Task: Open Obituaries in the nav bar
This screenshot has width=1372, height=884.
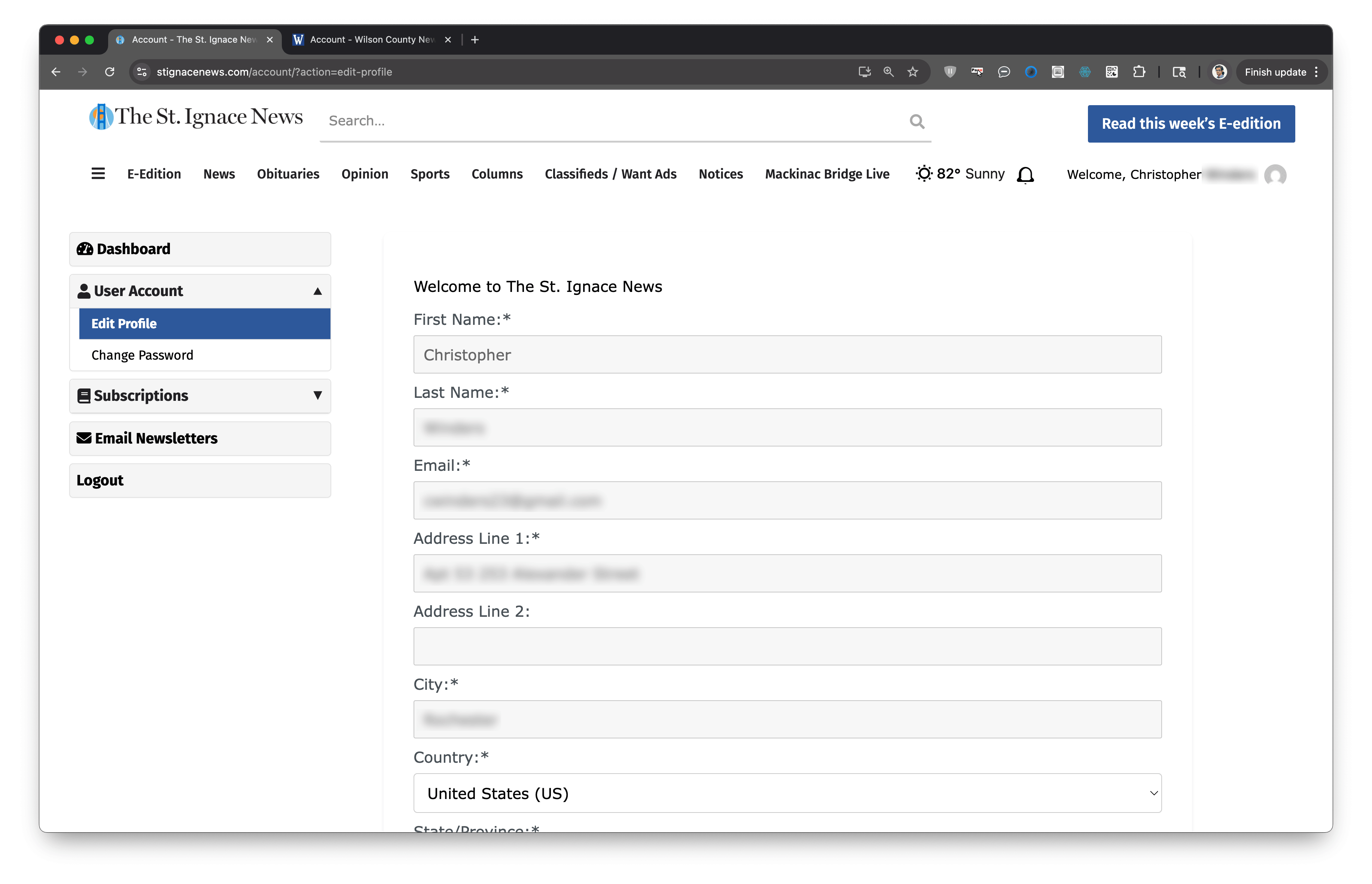Action: click(287, 174)
